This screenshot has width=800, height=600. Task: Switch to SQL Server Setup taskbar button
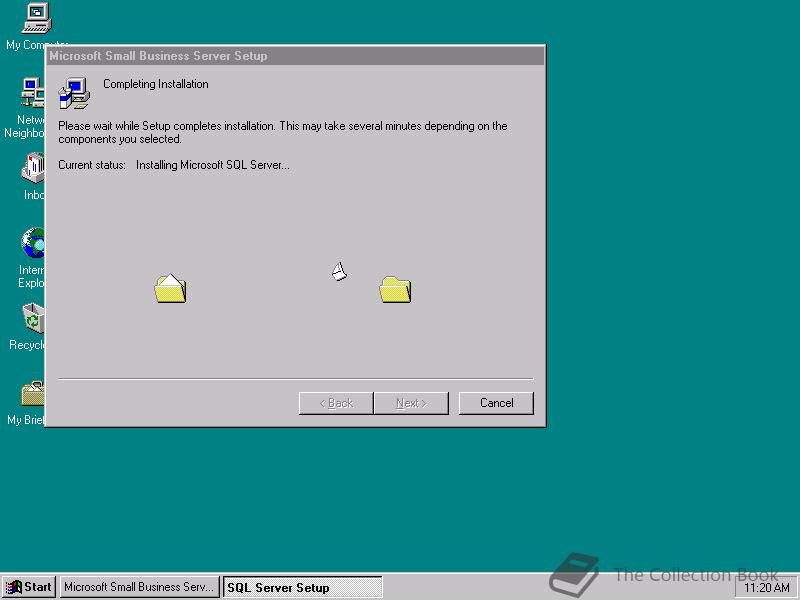tap(303, 587)
